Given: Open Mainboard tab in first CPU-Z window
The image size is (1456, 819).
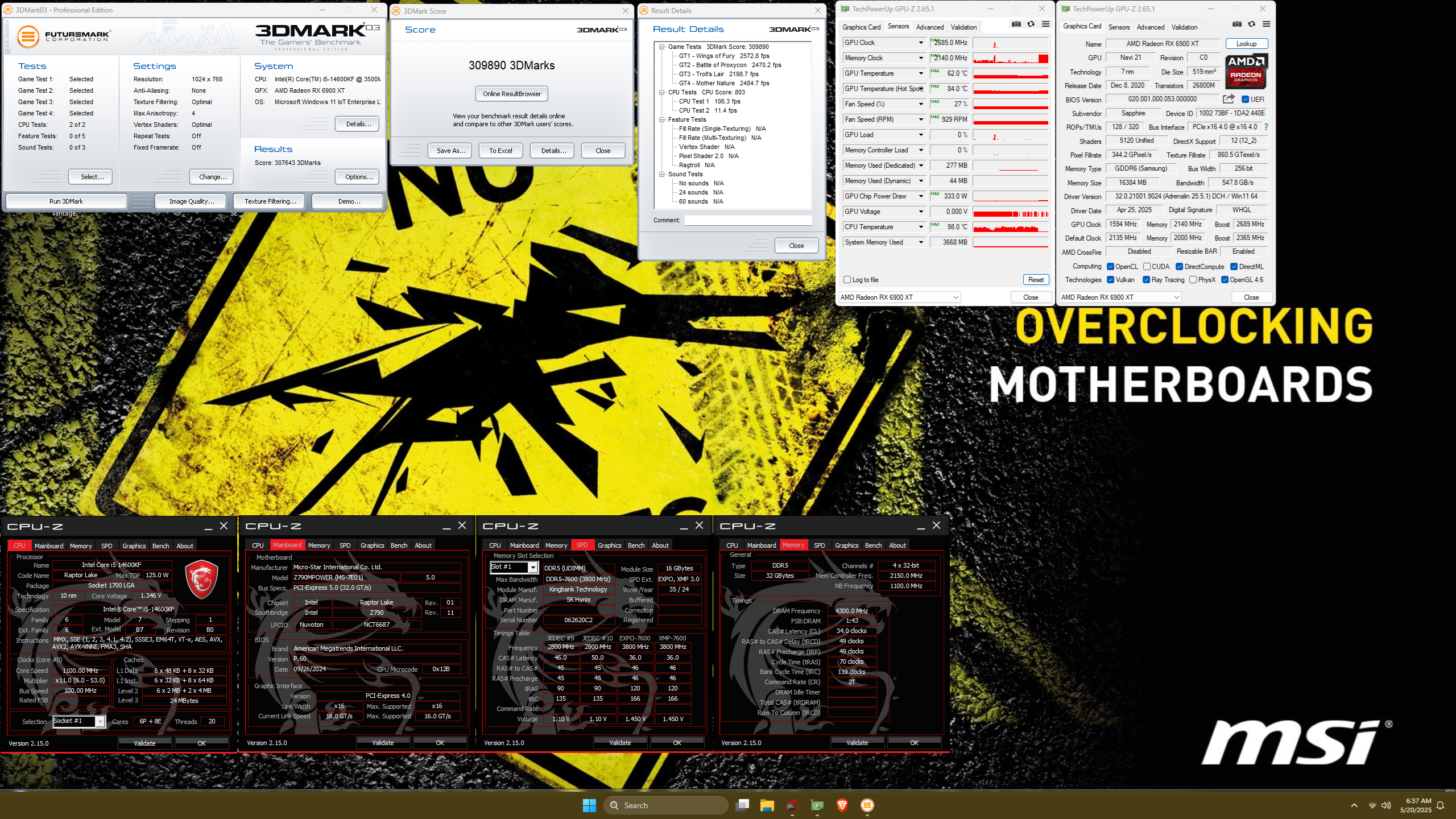Looking at the screenshot, I should (x=49, y=546).
